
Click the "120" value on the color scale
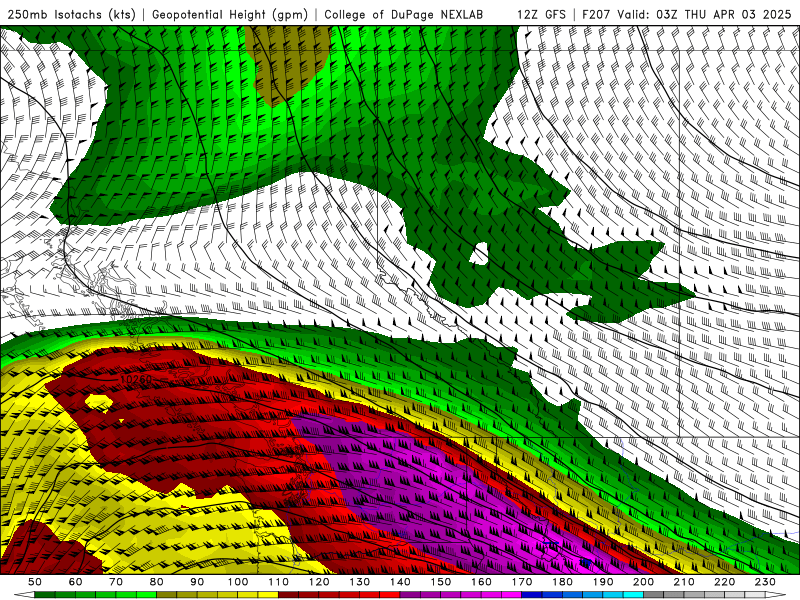(319, 582)
